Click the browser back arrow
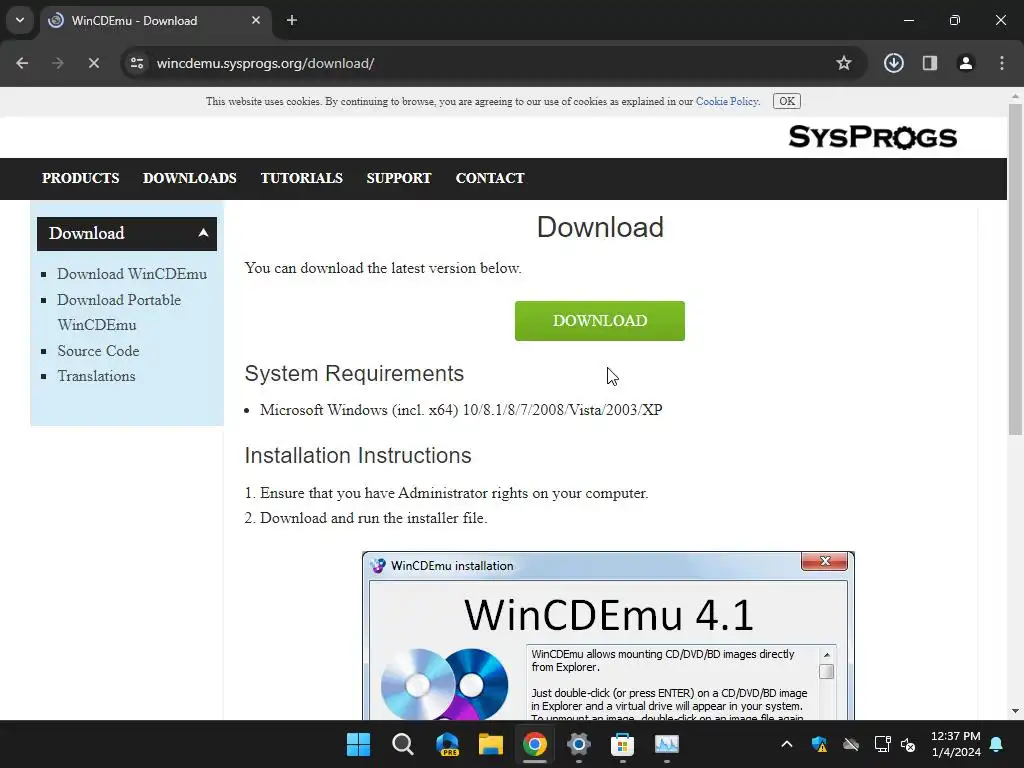Image resolution: width=1024 pixels, height=768 pixels. 22,63
